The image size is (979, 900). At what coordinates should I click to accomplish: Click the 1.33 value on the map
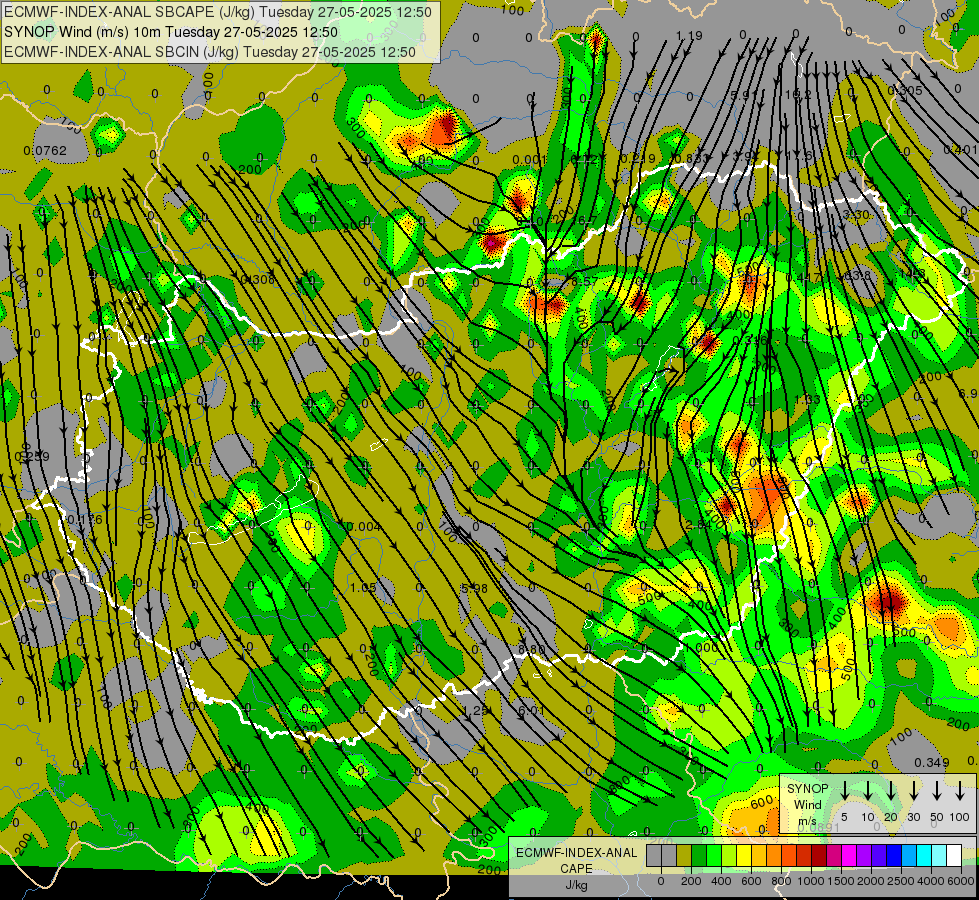[807, 399]
